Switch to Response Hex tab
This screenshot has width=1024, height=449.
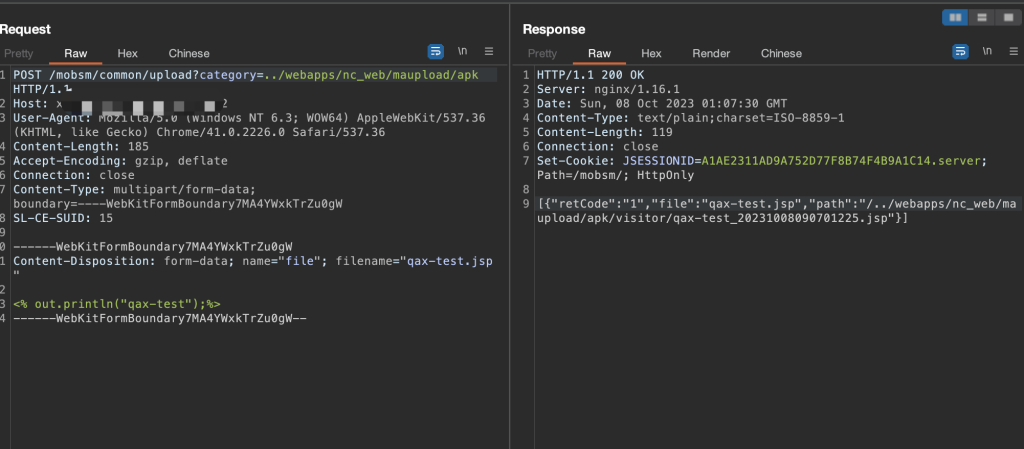(x=651, y=54)
